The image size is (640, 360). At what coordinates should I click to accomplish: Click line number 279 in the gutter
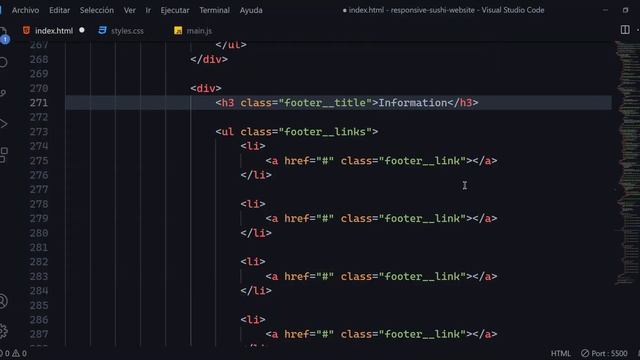click(x=39, y=218)
